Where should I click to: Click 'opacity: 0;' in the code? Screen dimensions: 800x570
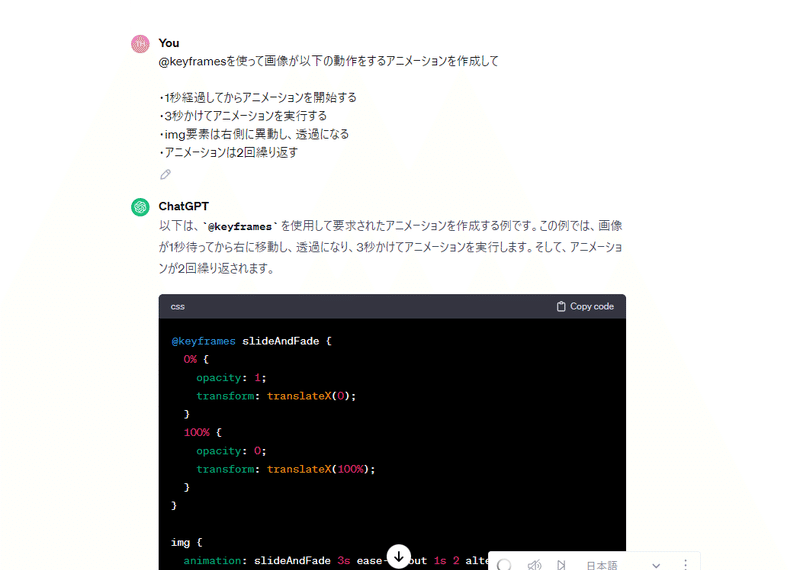pyautogui.click(x=231, y=451)
